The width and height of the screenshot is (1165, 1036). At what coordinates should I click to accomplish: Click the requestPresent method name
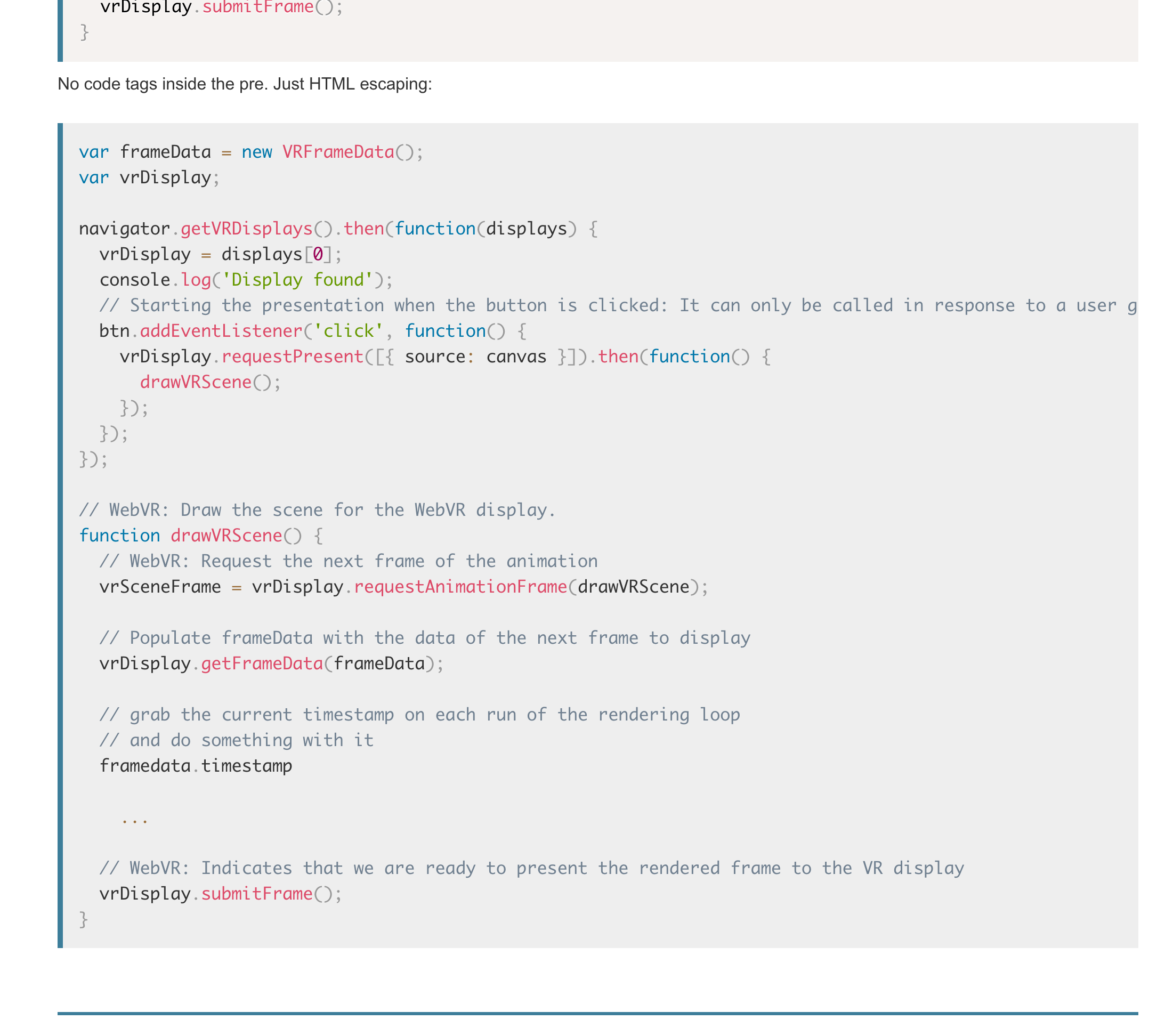(x=292, y=357)
